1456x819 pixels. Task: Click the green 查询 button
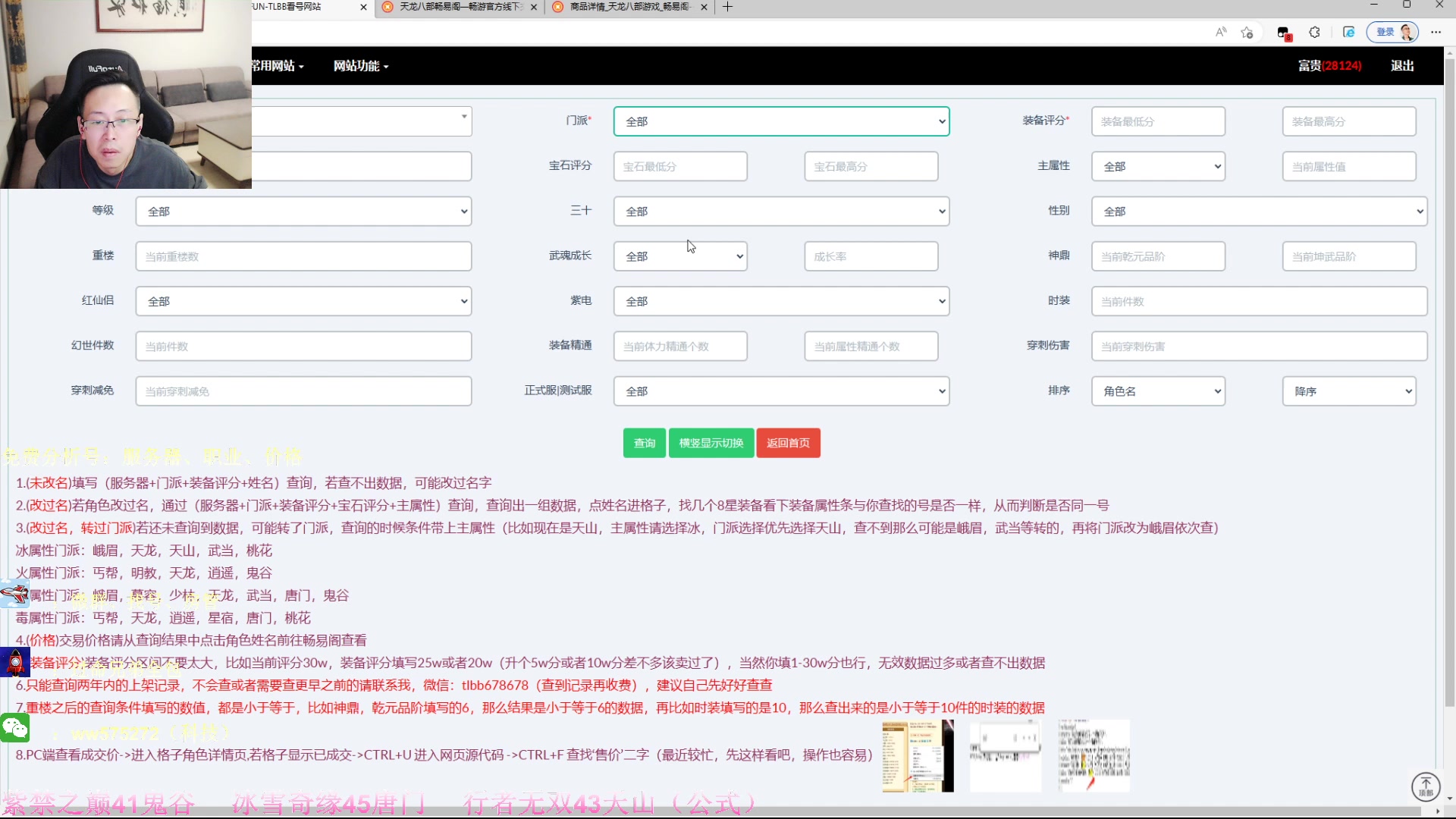pyautogui.click(x=645, y=443)
